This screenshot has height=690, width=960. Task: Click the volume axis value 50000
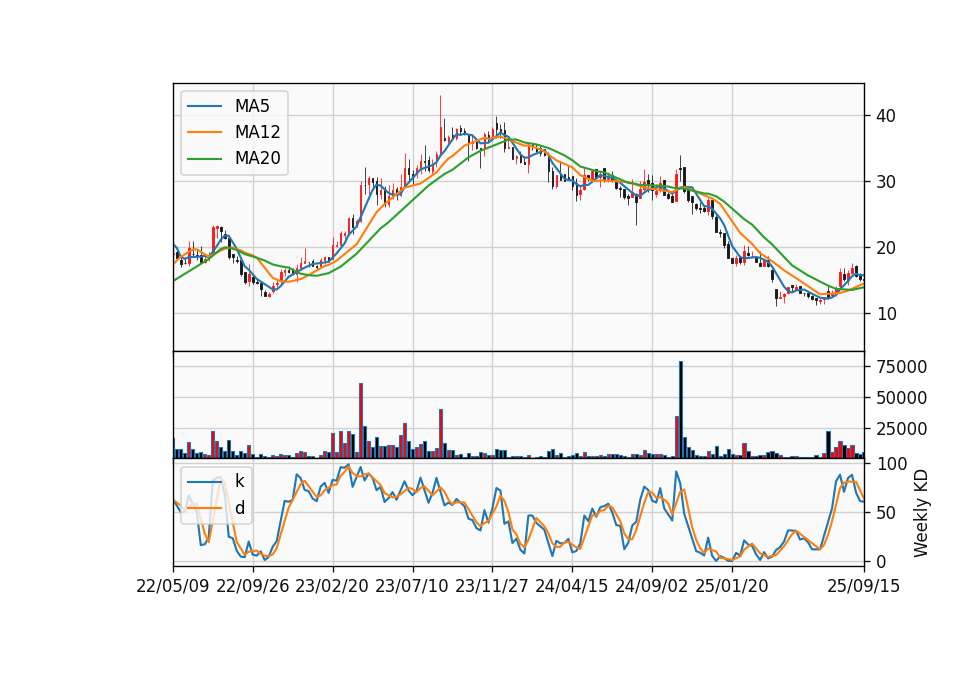pyautogui.click(x=901, y=398)
